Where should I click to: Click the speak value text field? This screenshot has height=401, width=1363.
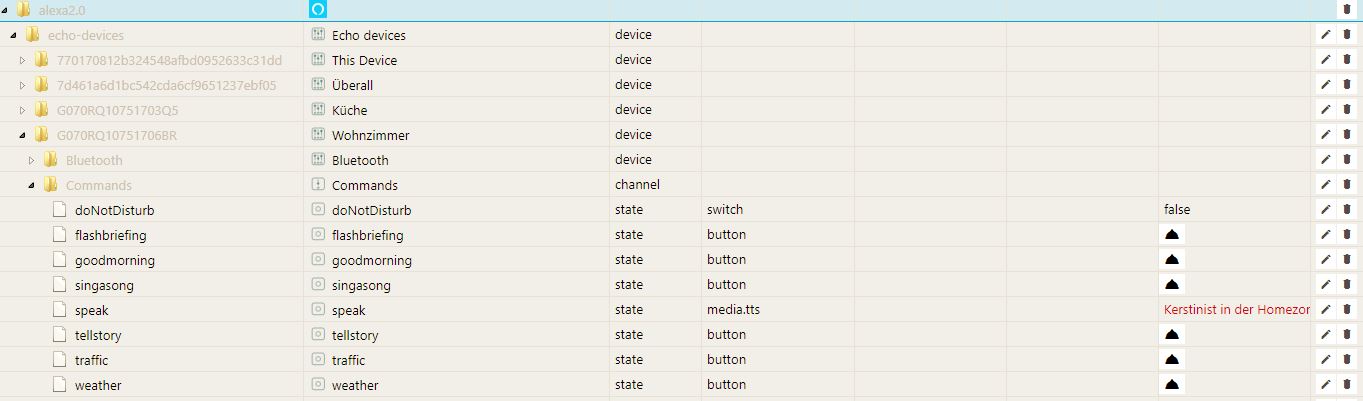(1236, 310)
